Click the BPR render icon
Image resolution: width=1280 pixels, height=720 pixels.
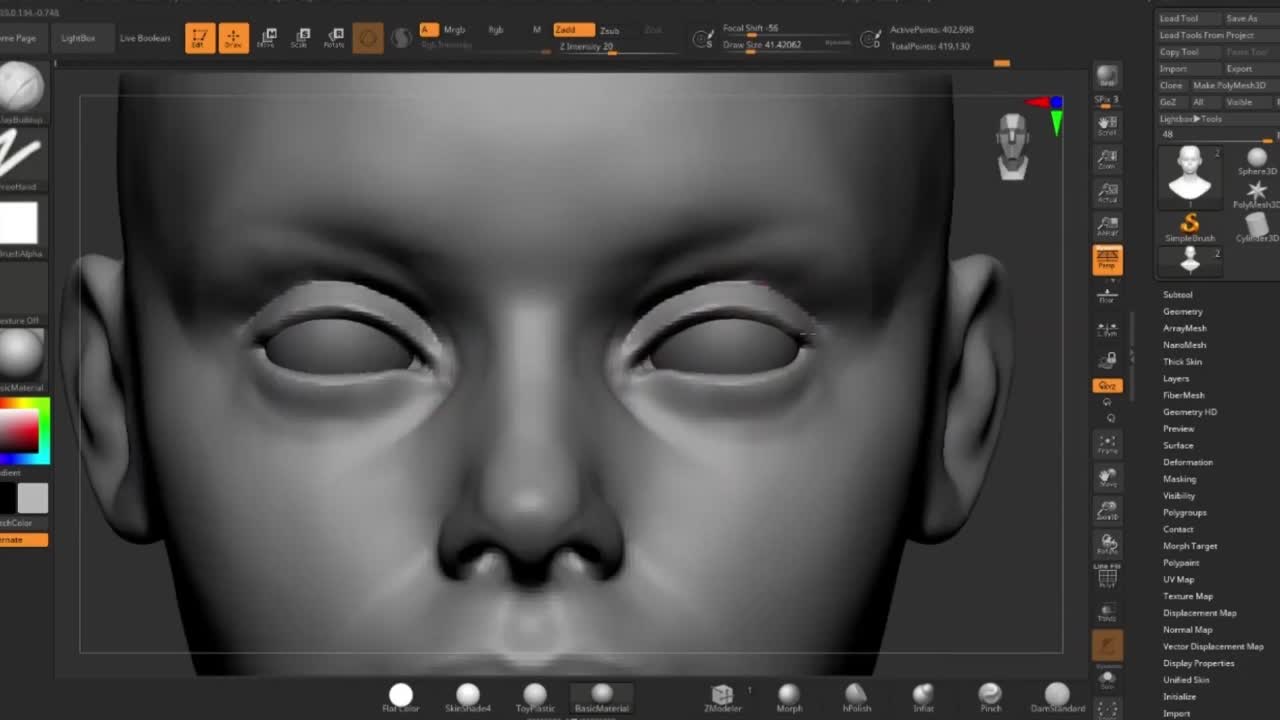click(x=1107, y=77)
